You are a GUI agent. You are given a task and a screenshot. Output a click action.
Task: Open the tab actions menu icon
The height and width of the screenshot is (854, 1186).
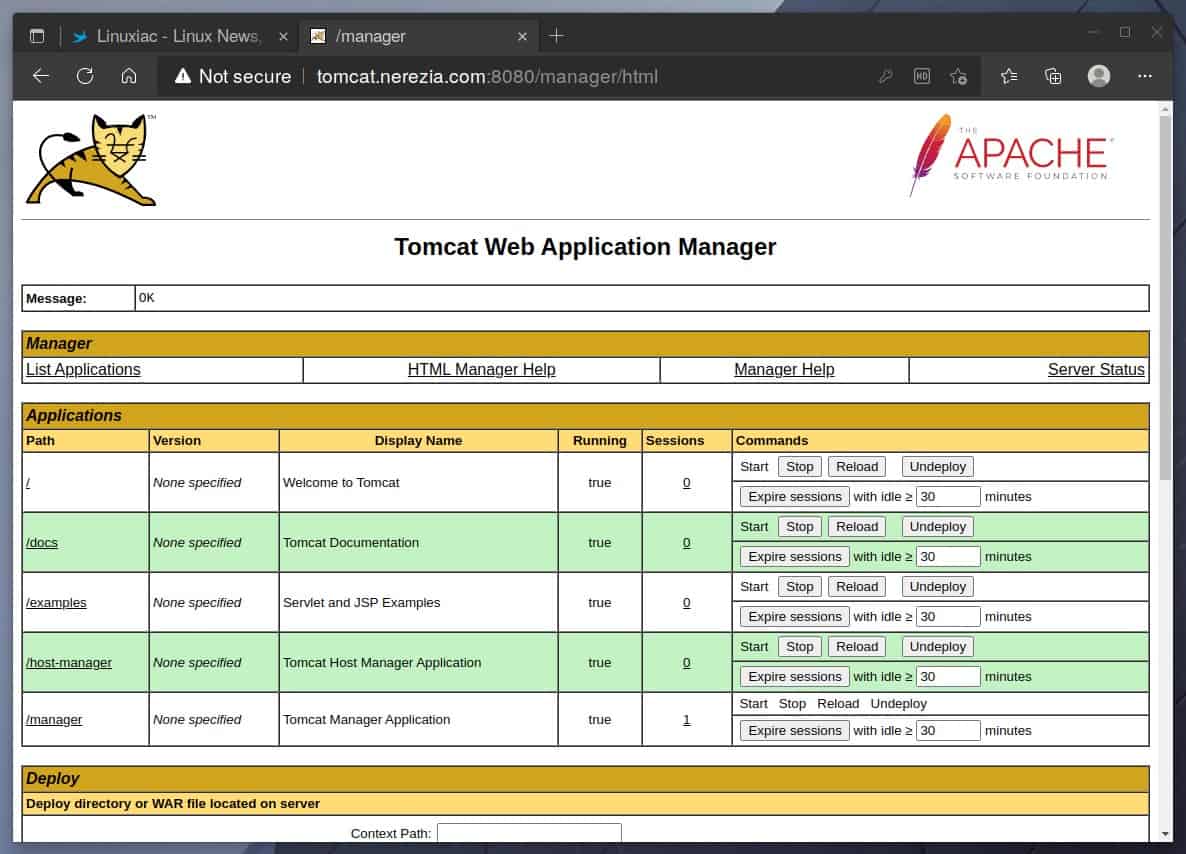tap(36, 36)
